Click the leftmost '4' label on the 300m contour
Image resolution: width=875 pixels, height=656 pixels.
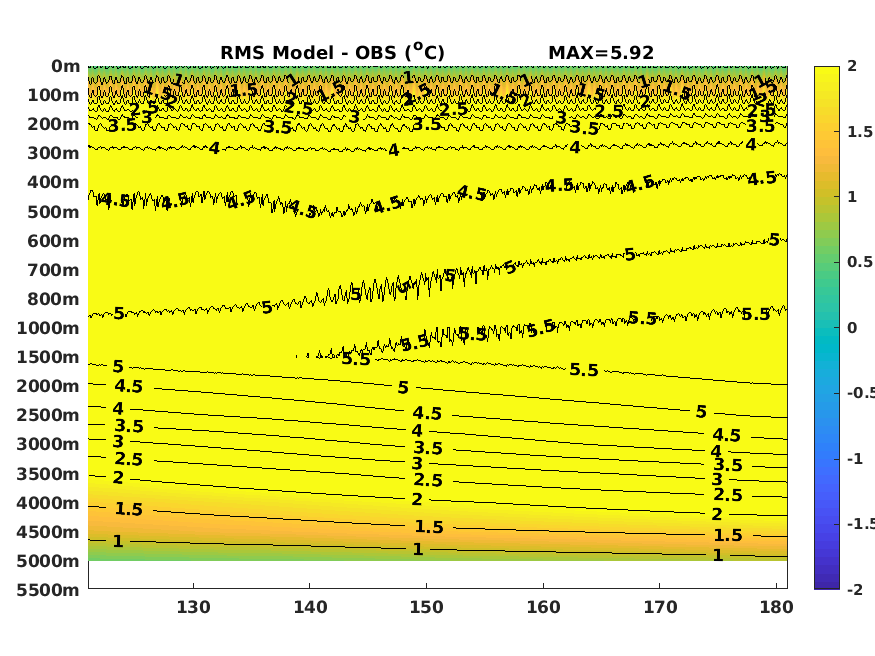[x=214, y=148]
